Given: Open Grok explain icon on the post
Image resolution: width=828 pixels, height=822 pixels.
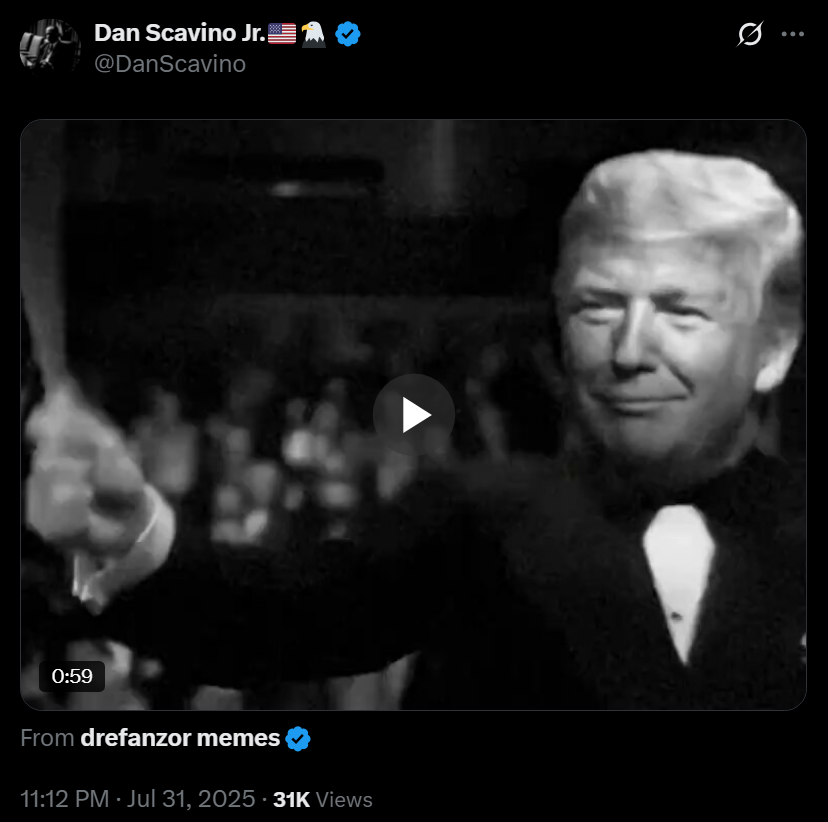Looking at the screenshot, I should pos(750,34).
